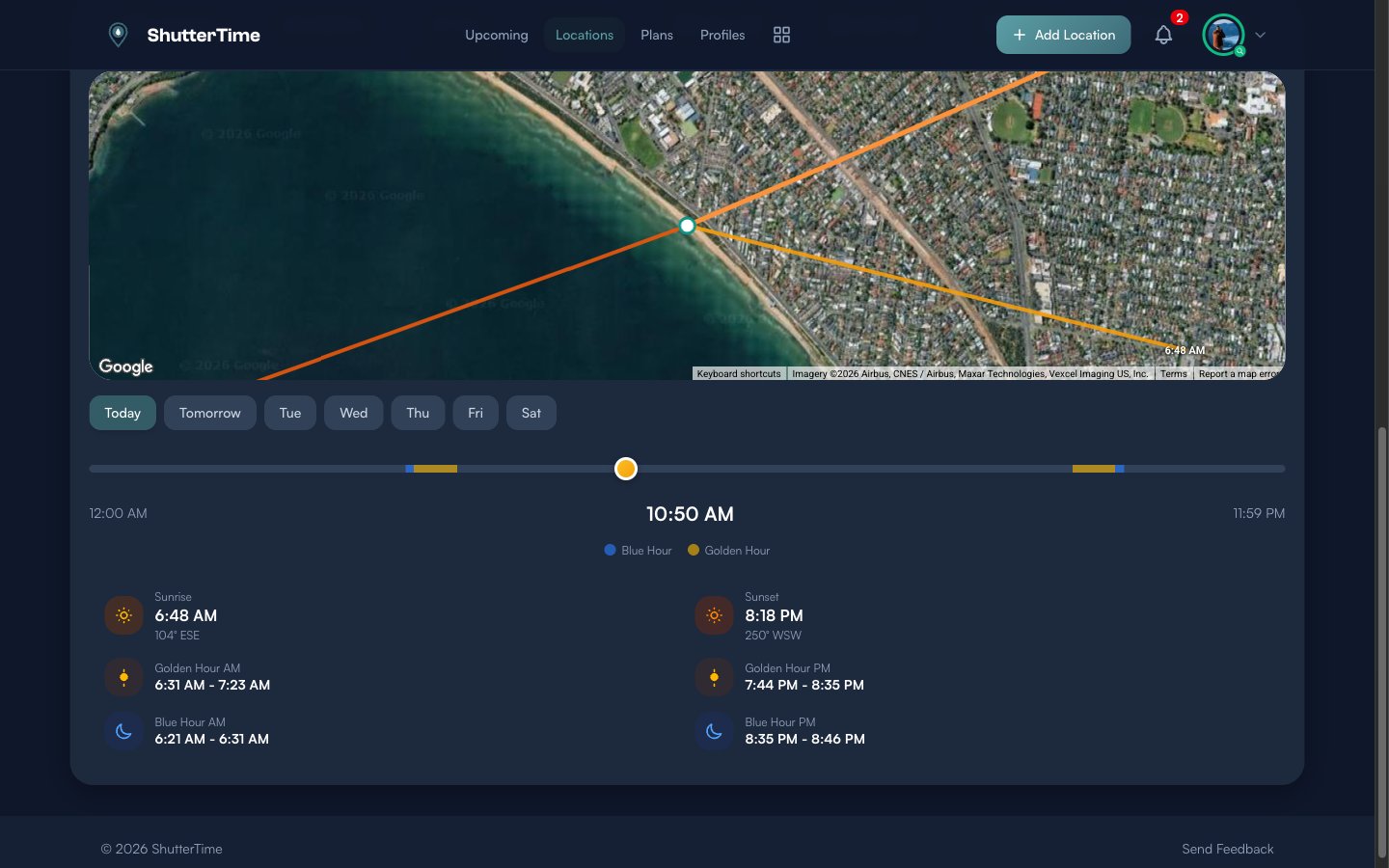Click the Golden Hour PM icon
1389x868 pixels.
coord(714,677)
